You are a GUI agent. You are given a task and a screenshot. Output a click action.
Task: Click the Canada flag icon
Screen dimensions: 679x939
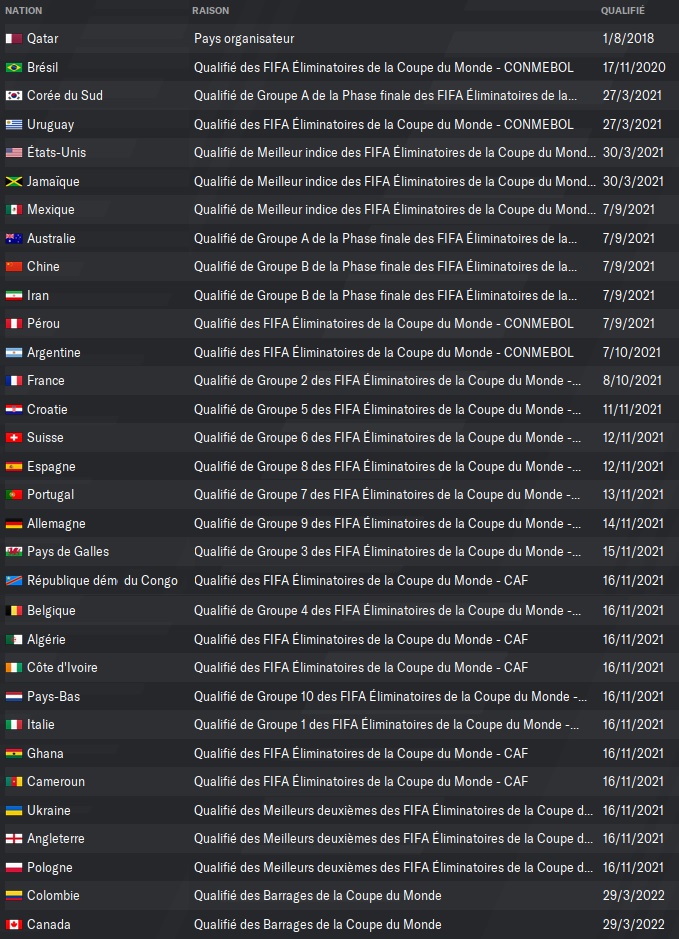(14, 925)
